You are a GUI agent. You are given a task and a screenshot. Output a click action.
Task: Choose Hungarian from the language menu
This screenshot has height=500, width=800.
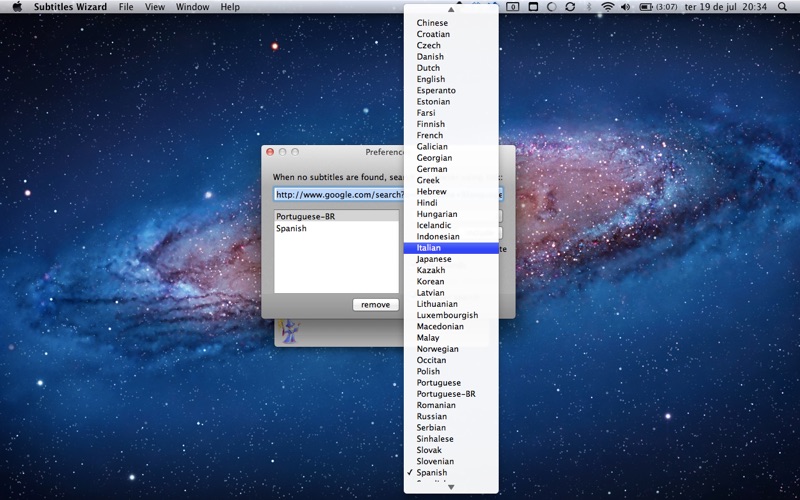point(451,214)
